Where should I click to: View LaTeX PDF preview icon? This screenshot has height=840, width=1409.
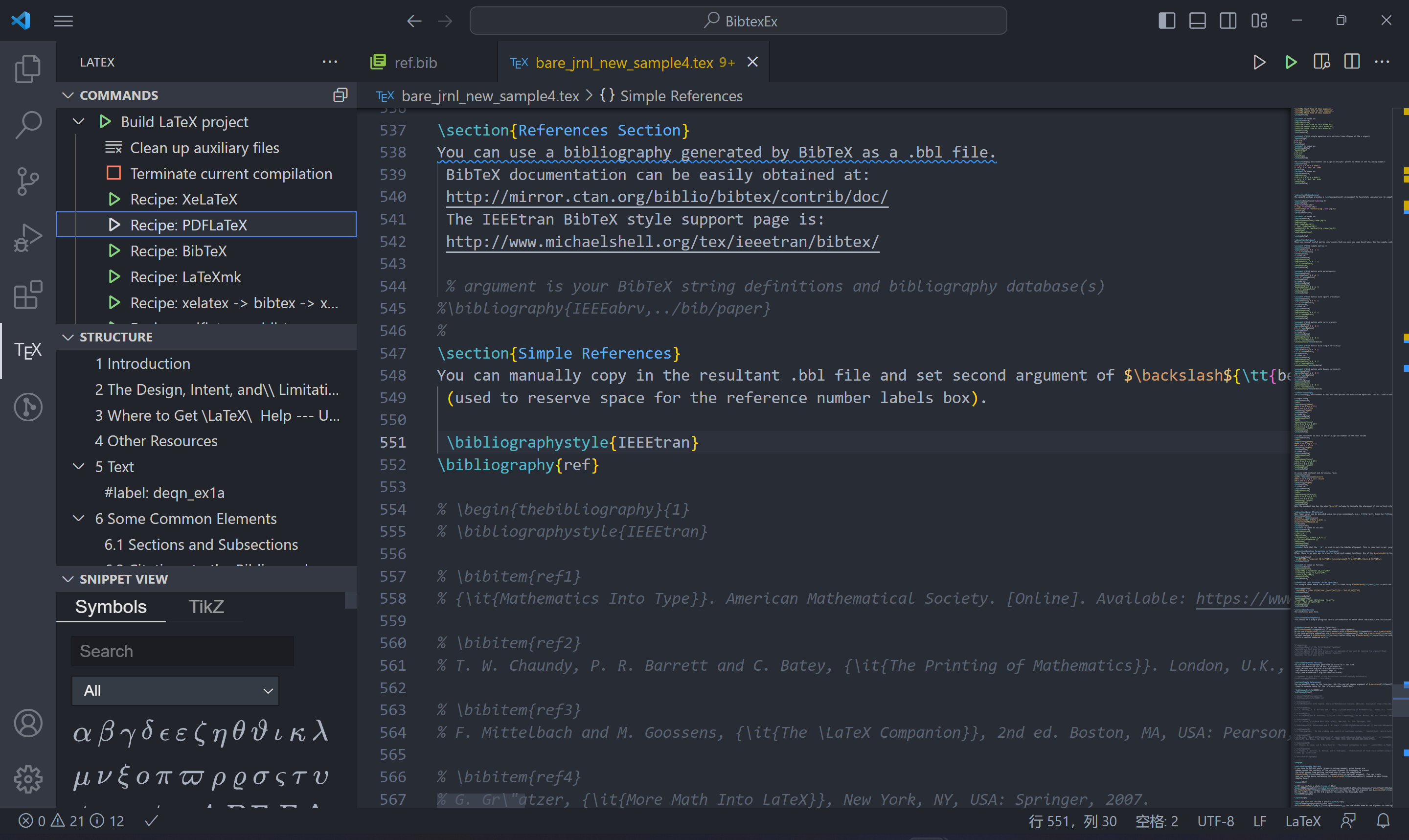1322,62
